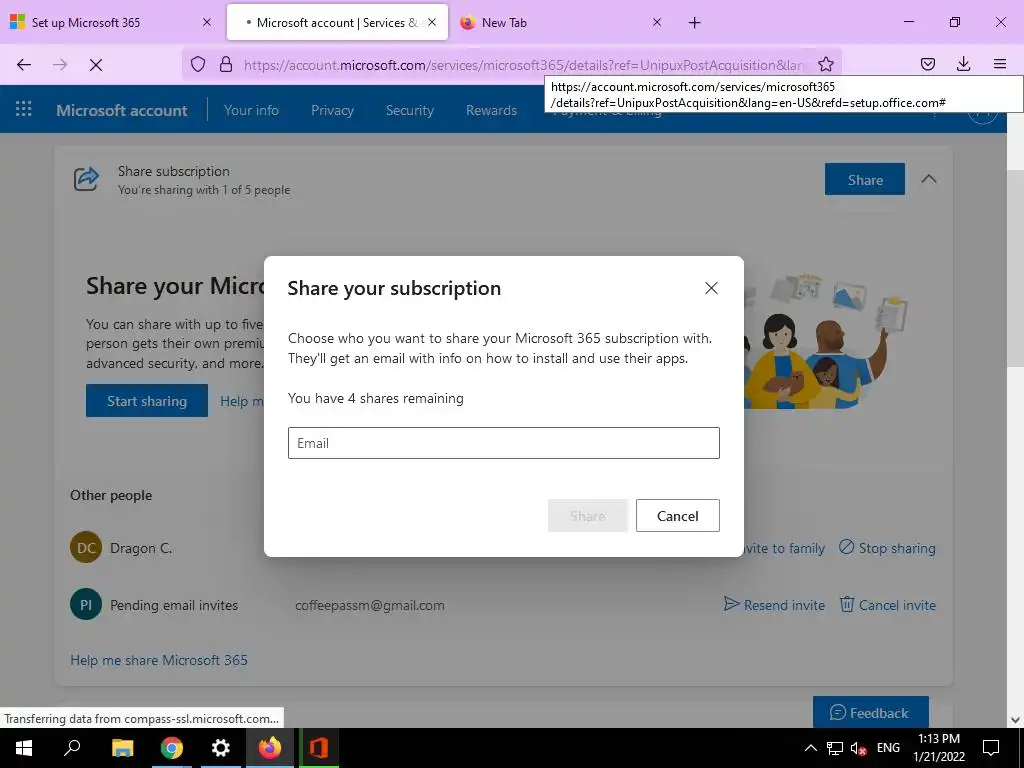Open the Rewards menu item
Screen dimensions: 1024x768
(x=491, y=110)
